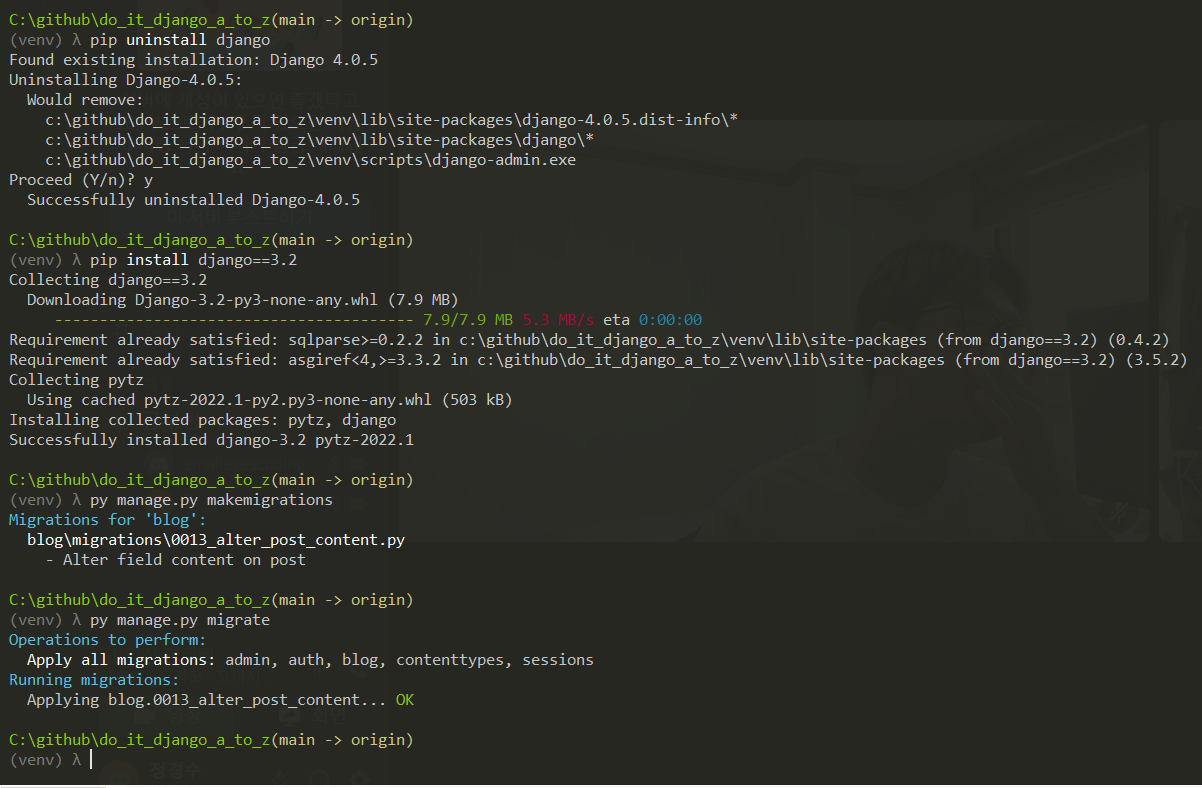1202x788 pixels.
Task: Select 'Apply all migrations: admin, auth, blog...' line
Action: (310, 660)
